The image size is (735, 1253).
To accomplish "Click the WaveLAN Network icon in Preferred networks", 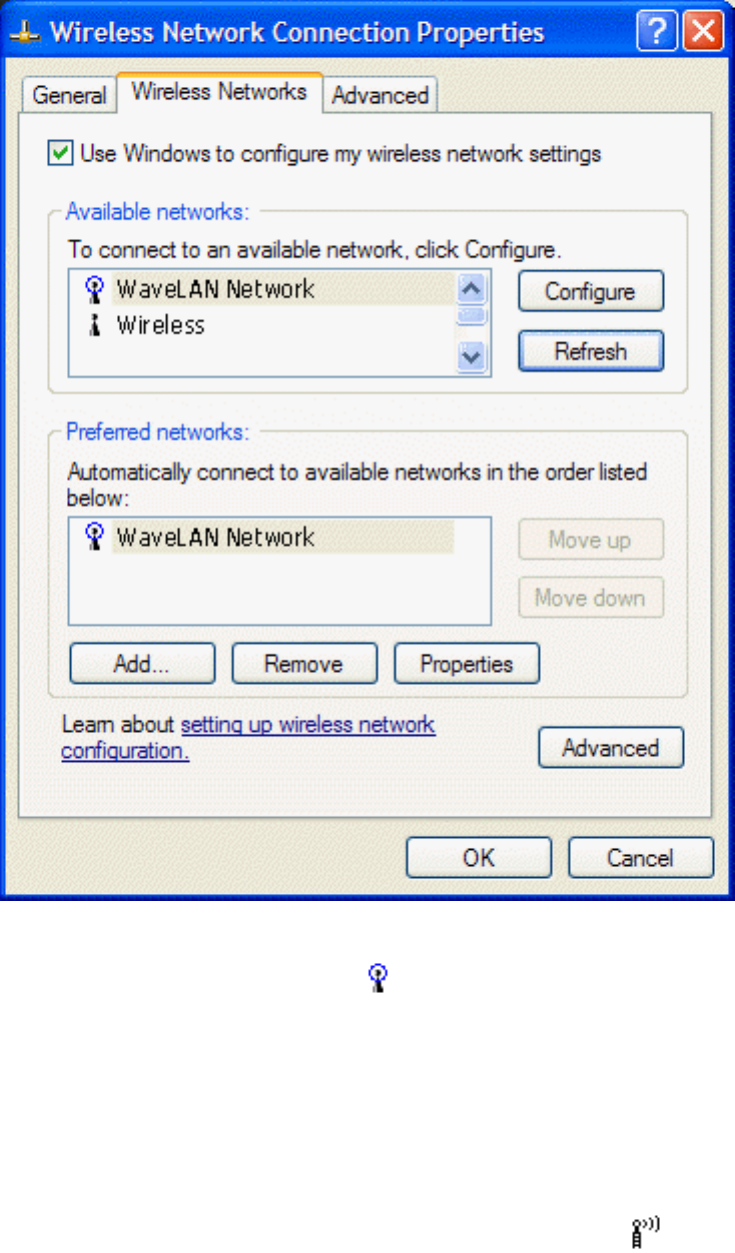I will [x=94, y=537].
